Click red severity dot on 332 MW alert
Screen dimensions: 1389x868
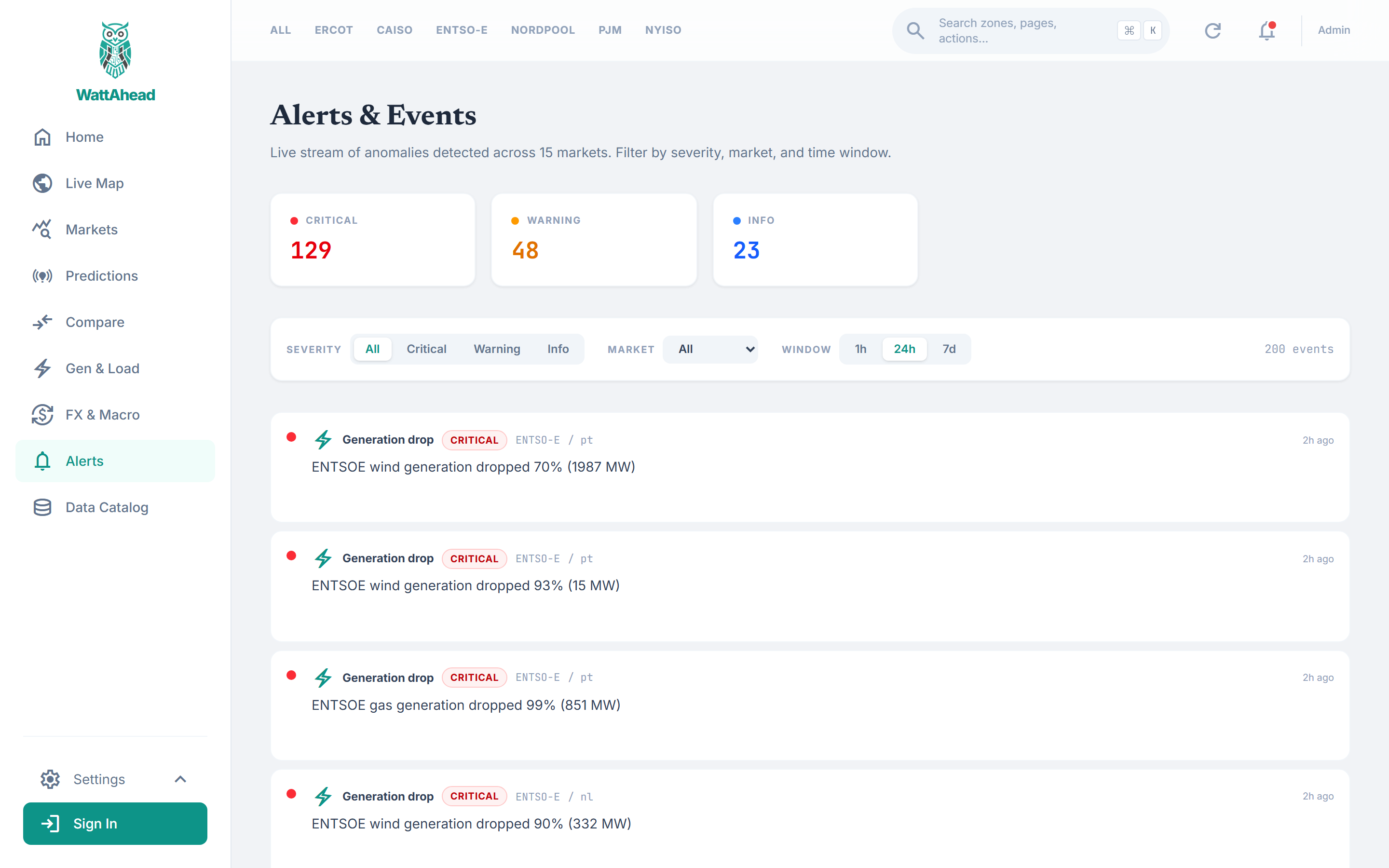pos(292,794)
